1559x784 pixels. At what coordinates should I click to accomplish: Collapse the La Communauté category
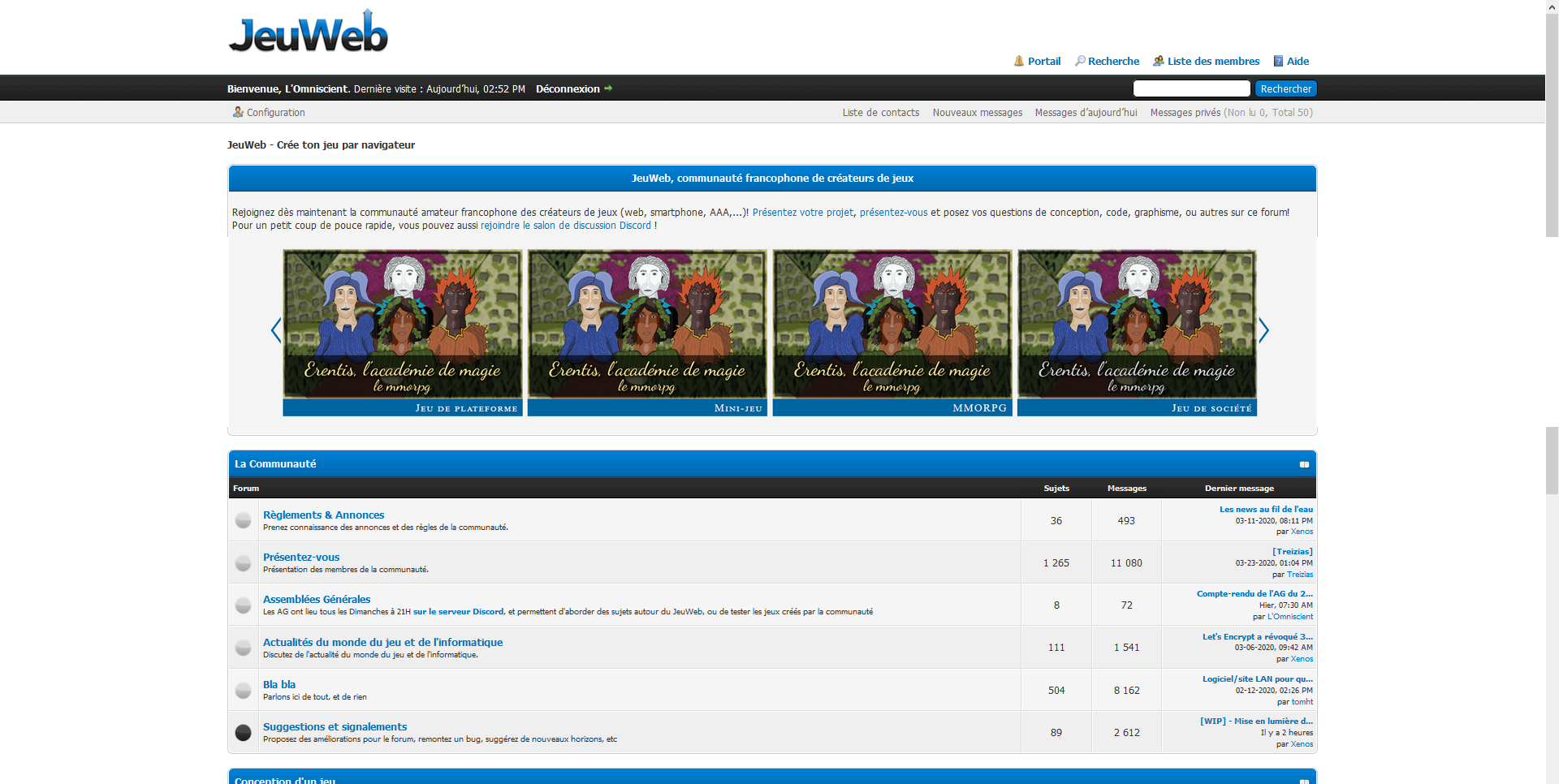coord(1304,464)
